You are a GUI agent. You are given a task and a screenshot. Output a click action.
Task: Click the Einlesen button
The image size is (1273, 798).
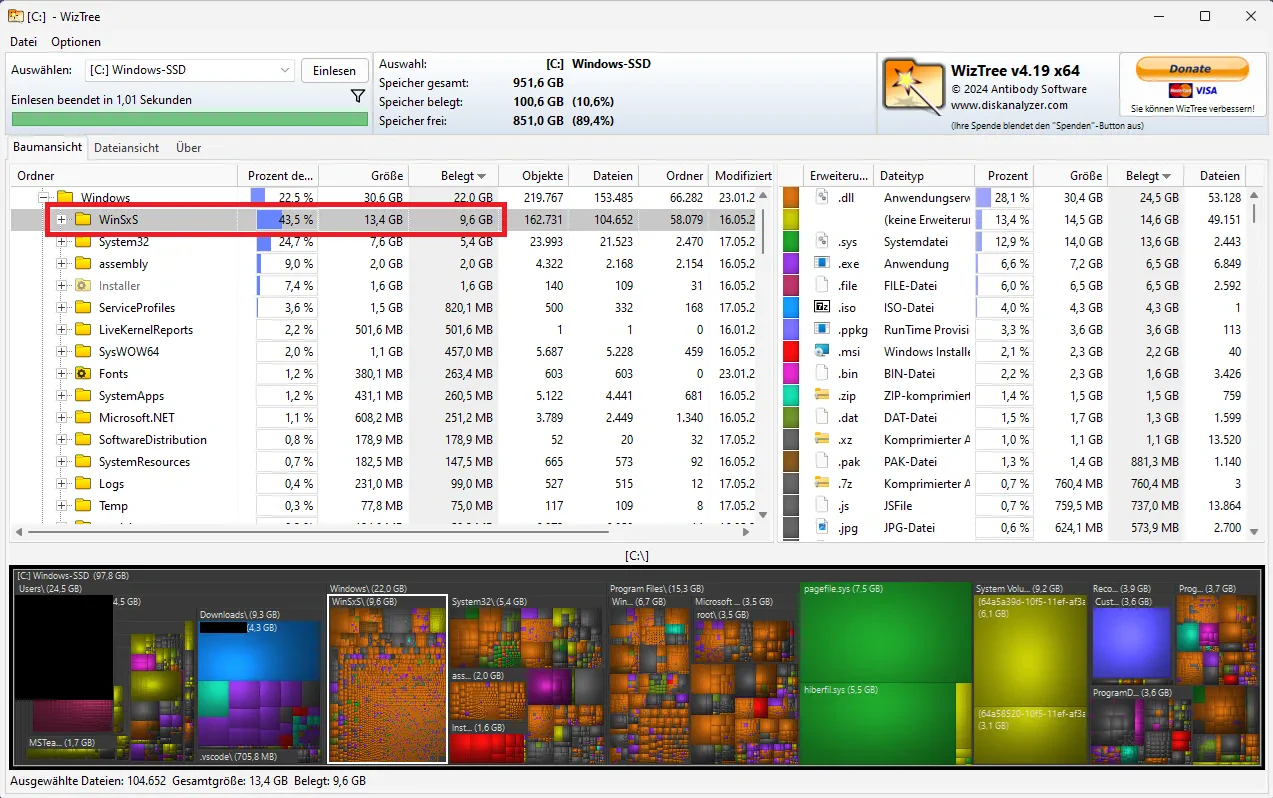click(334, 70)
